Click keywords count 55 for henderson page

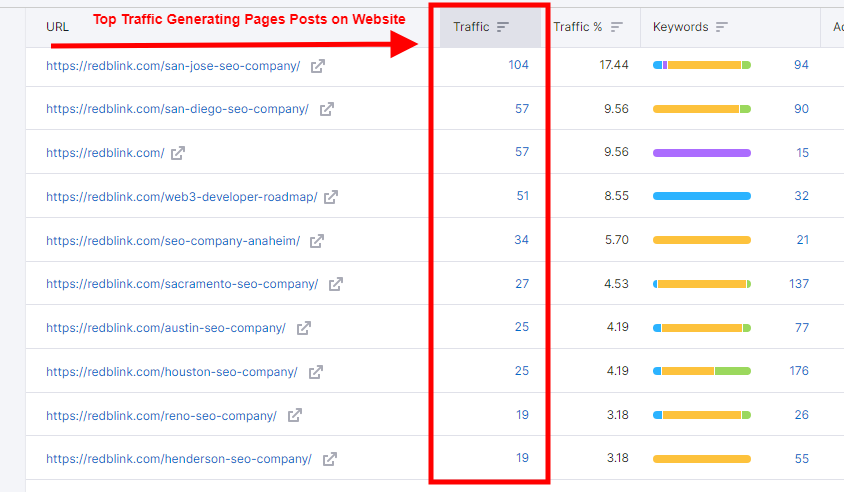click(801, 459)
